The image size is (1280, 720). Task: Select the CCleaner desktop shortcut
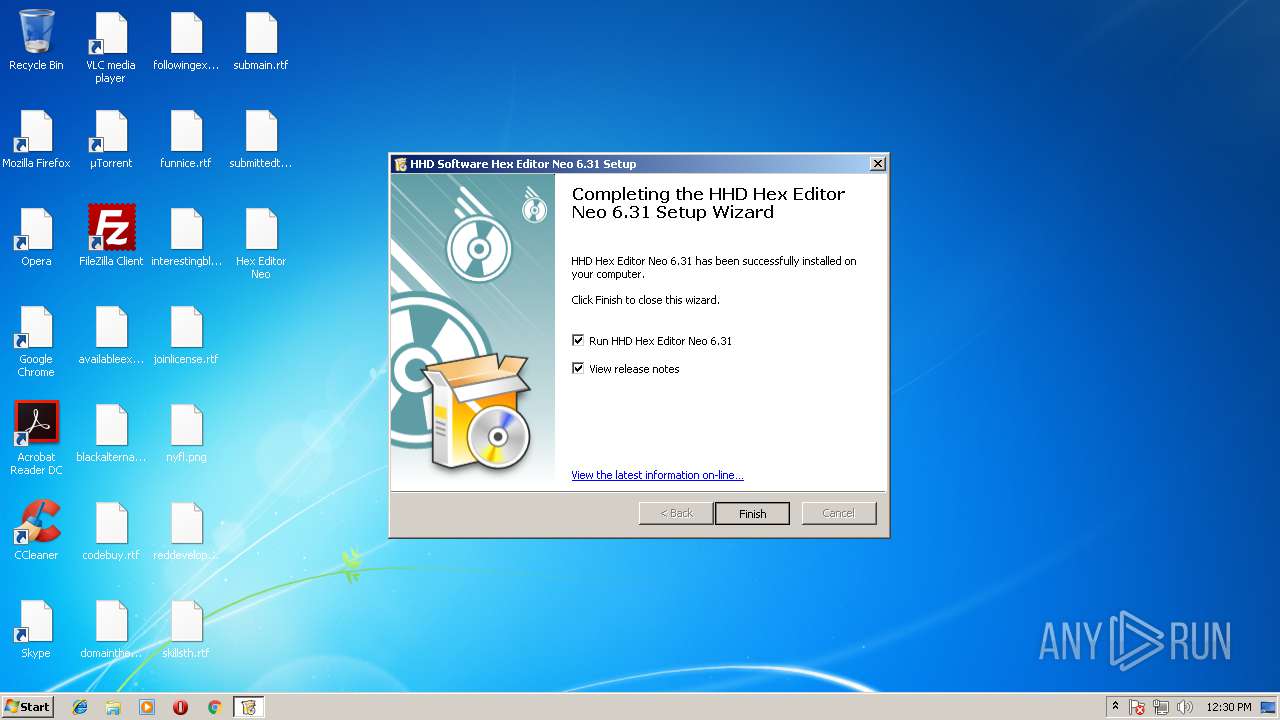pyautogui.click(x=36, y=530)
